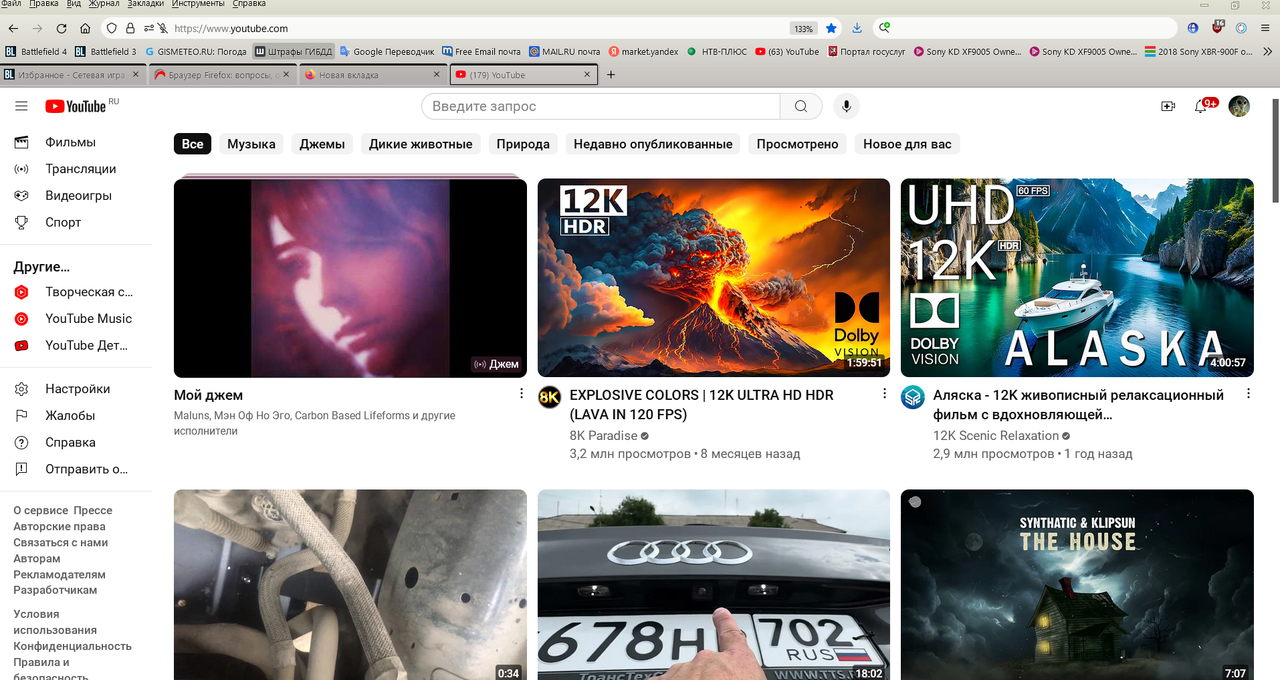The image size is (1280, 680).
Task: Open the Audi license plate video thumbnail
Action: (714, 585)
